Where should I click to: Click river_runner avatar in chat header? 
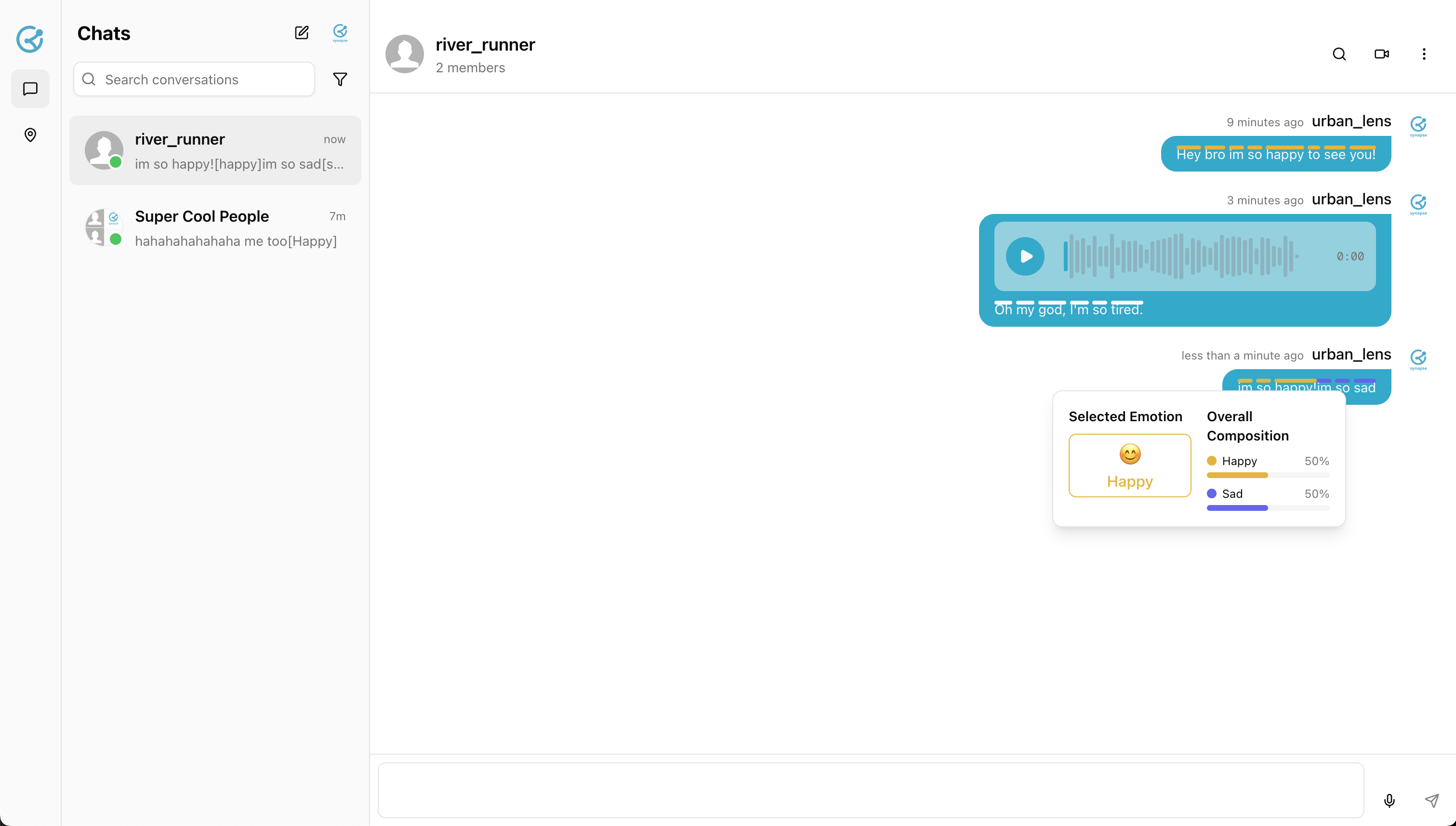404,54
